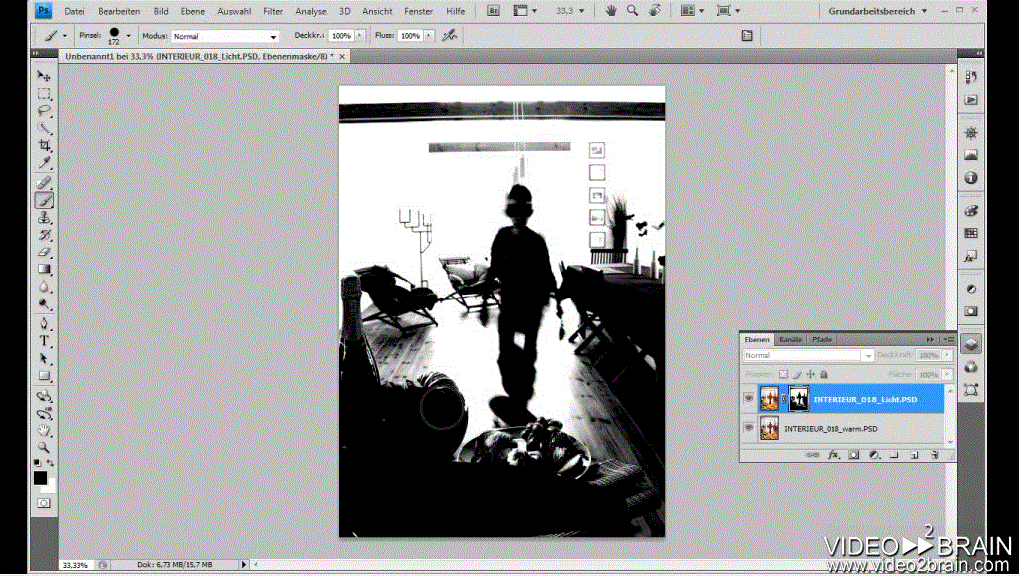Select the Brush tool in the toolbox

[44, 200]
